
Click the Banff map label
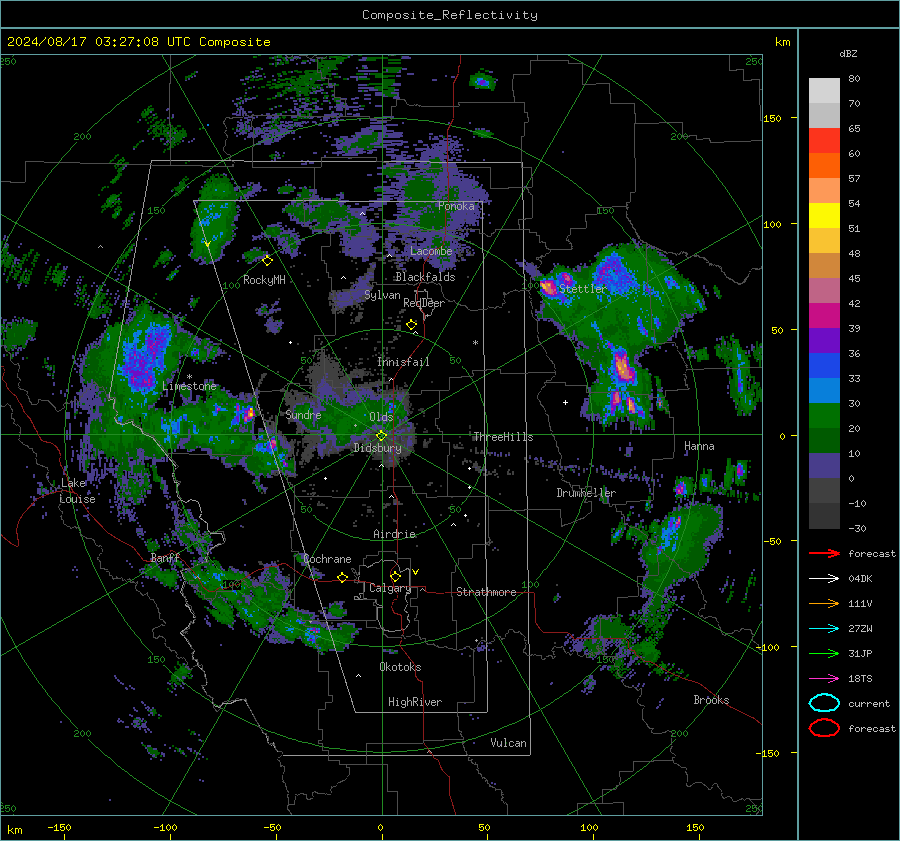click(x=165, y=558)
